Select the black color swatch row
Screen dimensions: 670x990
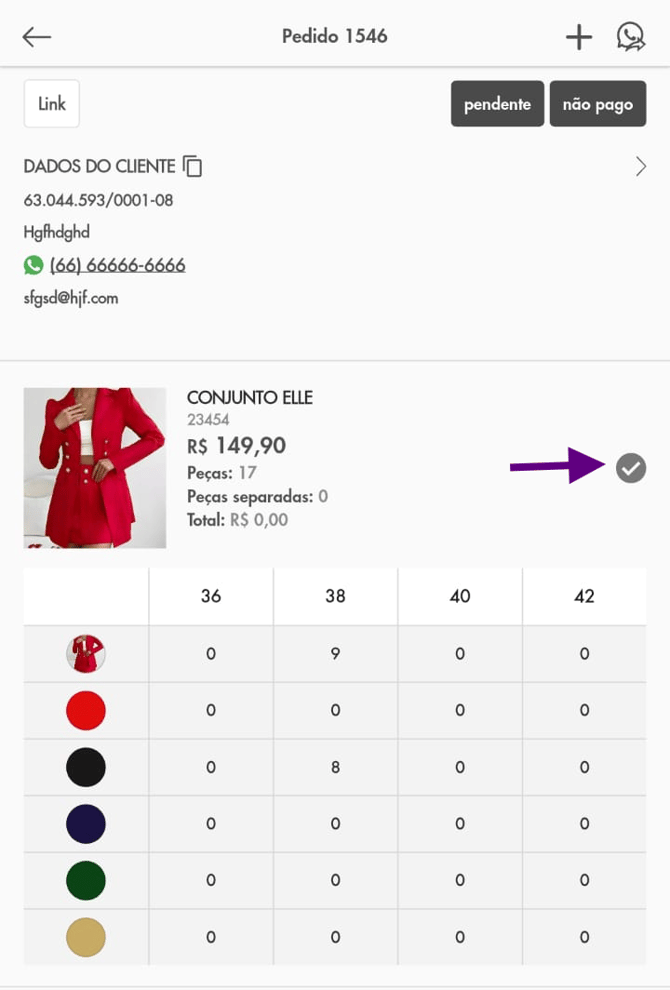[x=86, y=767]
